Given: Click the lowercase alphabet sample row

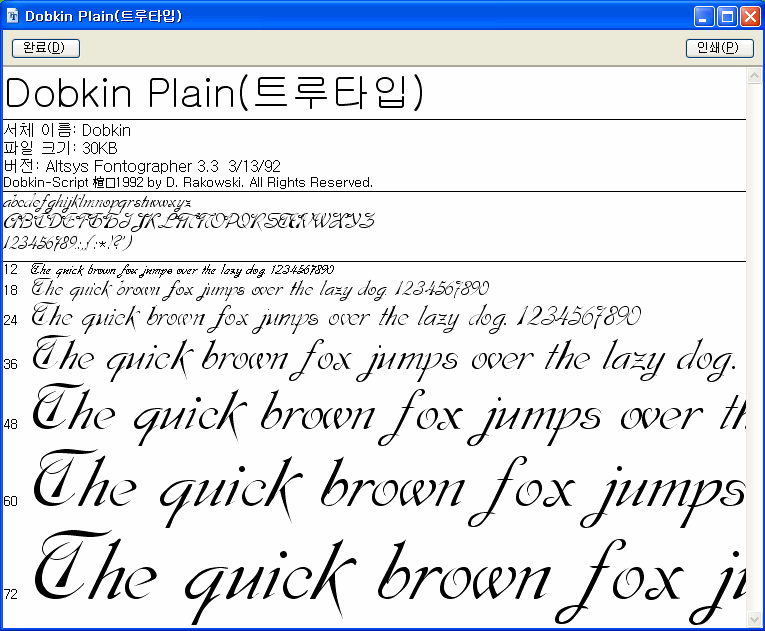Looking at the screenshot, I should (x=97, y=203).
